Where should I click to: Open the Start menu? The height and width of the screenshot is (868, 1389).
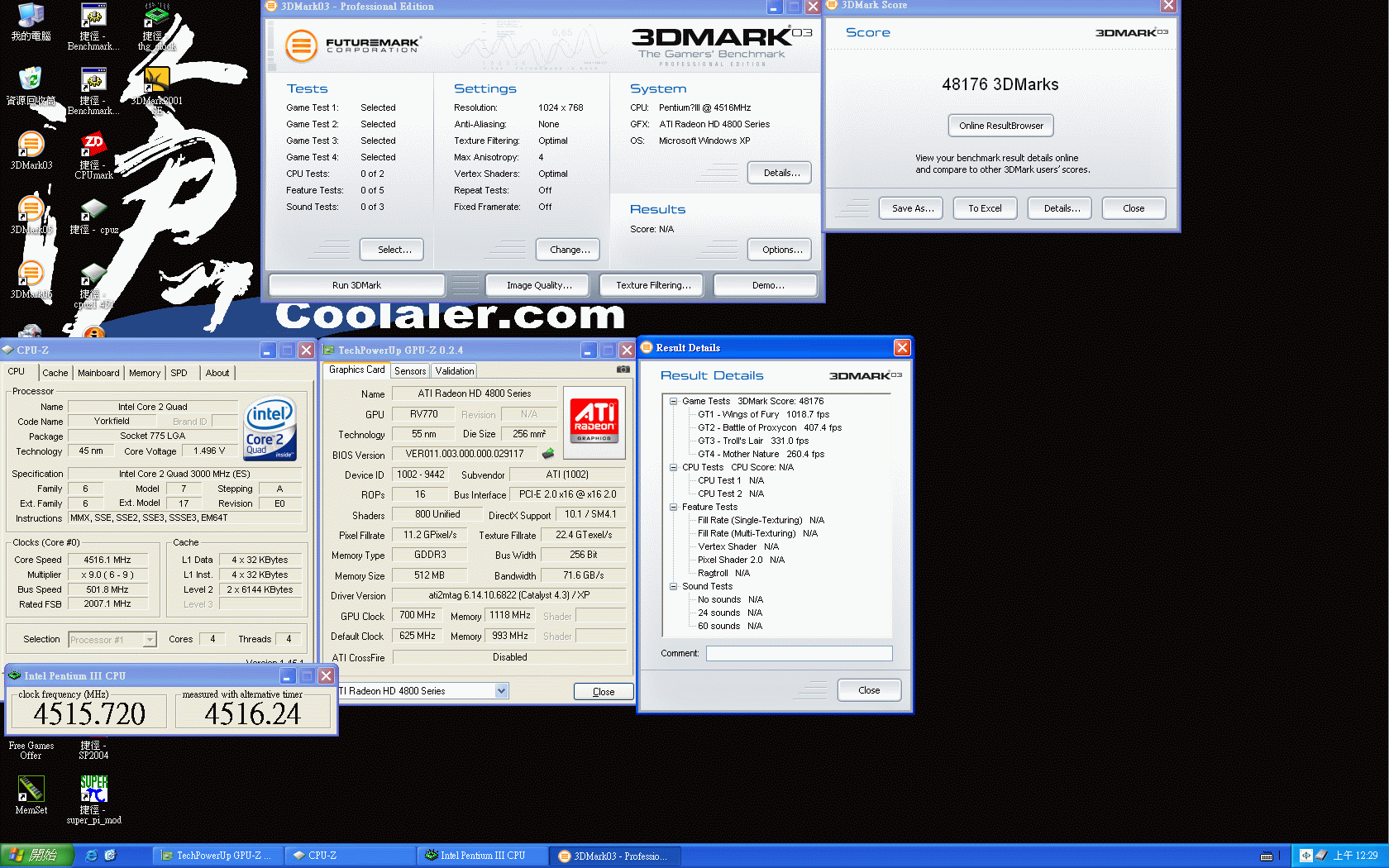pos(37,856)
